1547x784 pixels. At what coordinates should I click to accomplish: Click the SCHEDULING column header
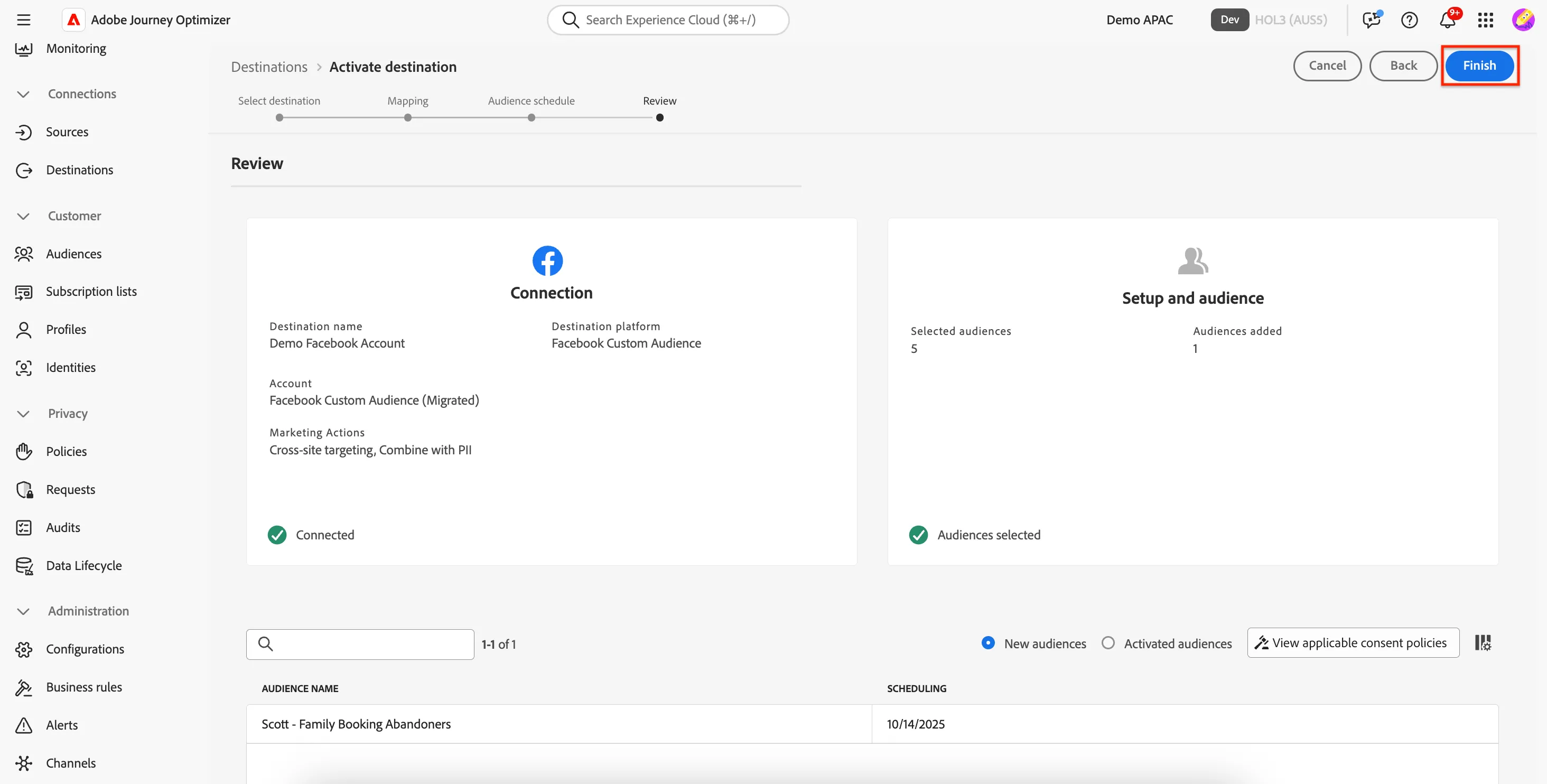coord(917,688)
